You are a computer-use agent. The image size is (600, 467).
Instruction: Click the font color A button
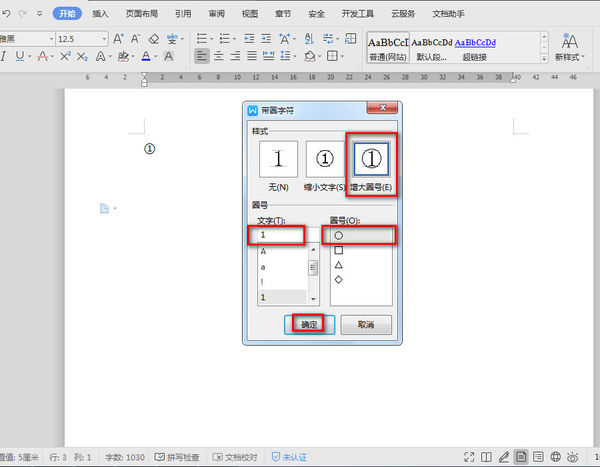click(147, 56)
